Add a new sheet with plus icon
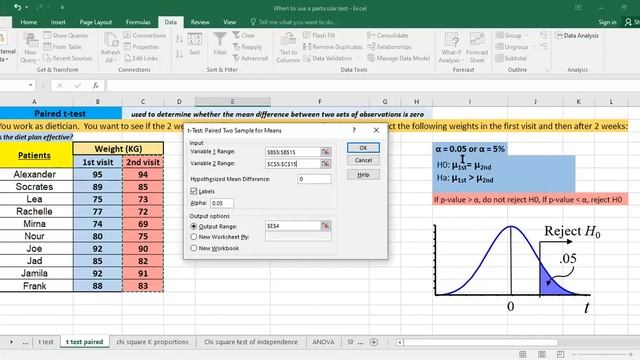Screen dimensions: 640x360 373,342
